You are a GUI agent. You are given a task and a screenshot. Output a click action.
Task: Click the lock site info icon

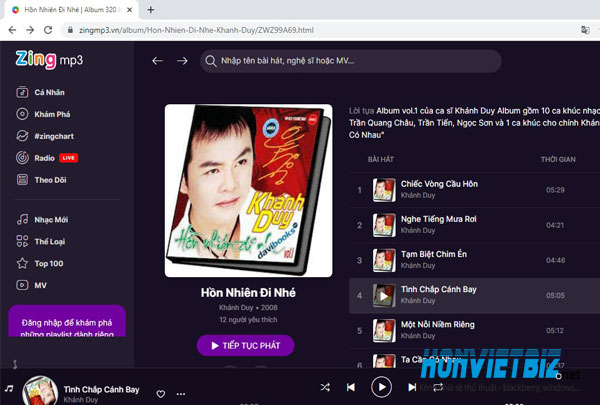coord(70,30)
